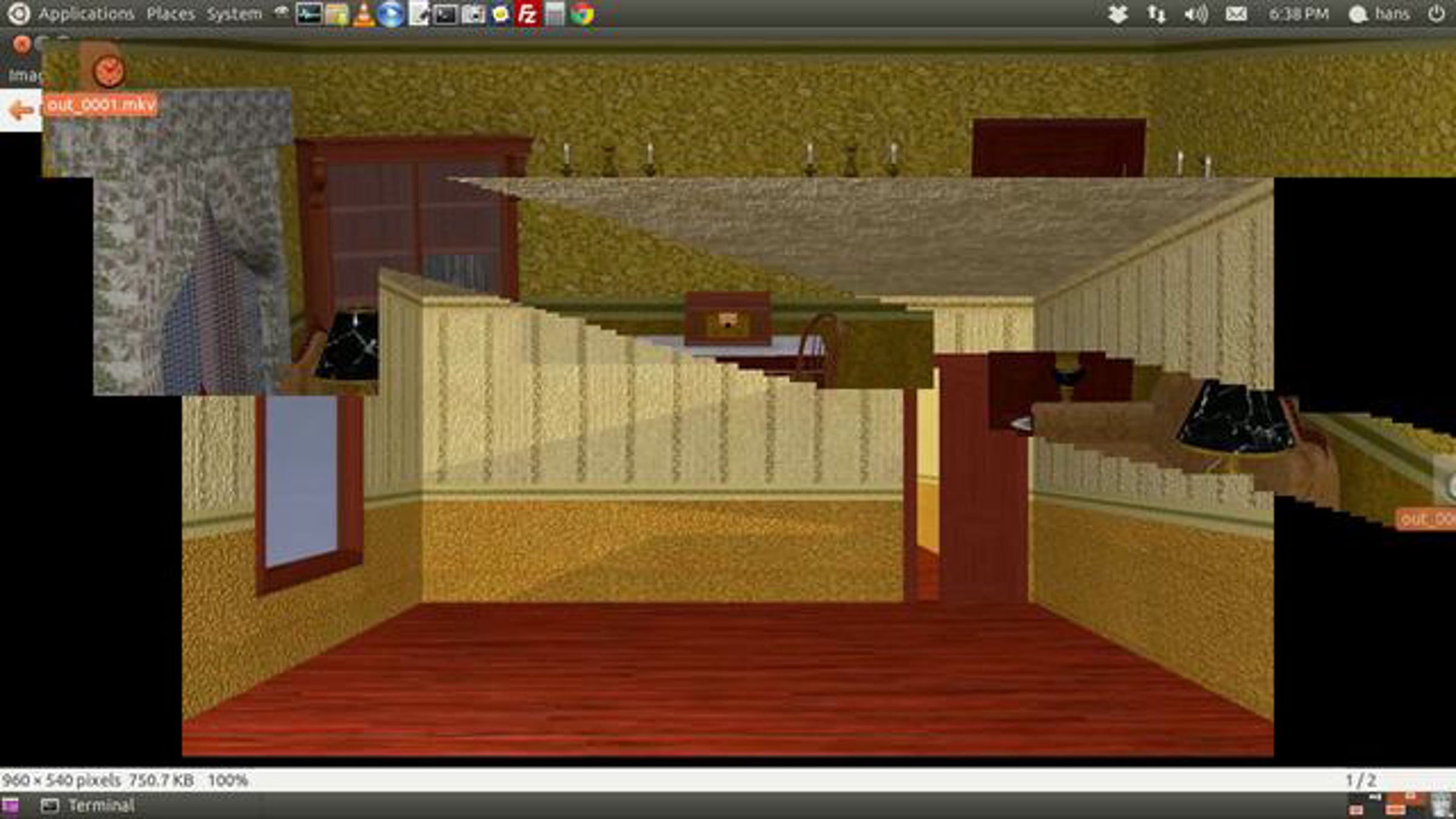Viewport: 1456px width, 819px height.
Task: Open the System menu
Action: tap(234, 14)
